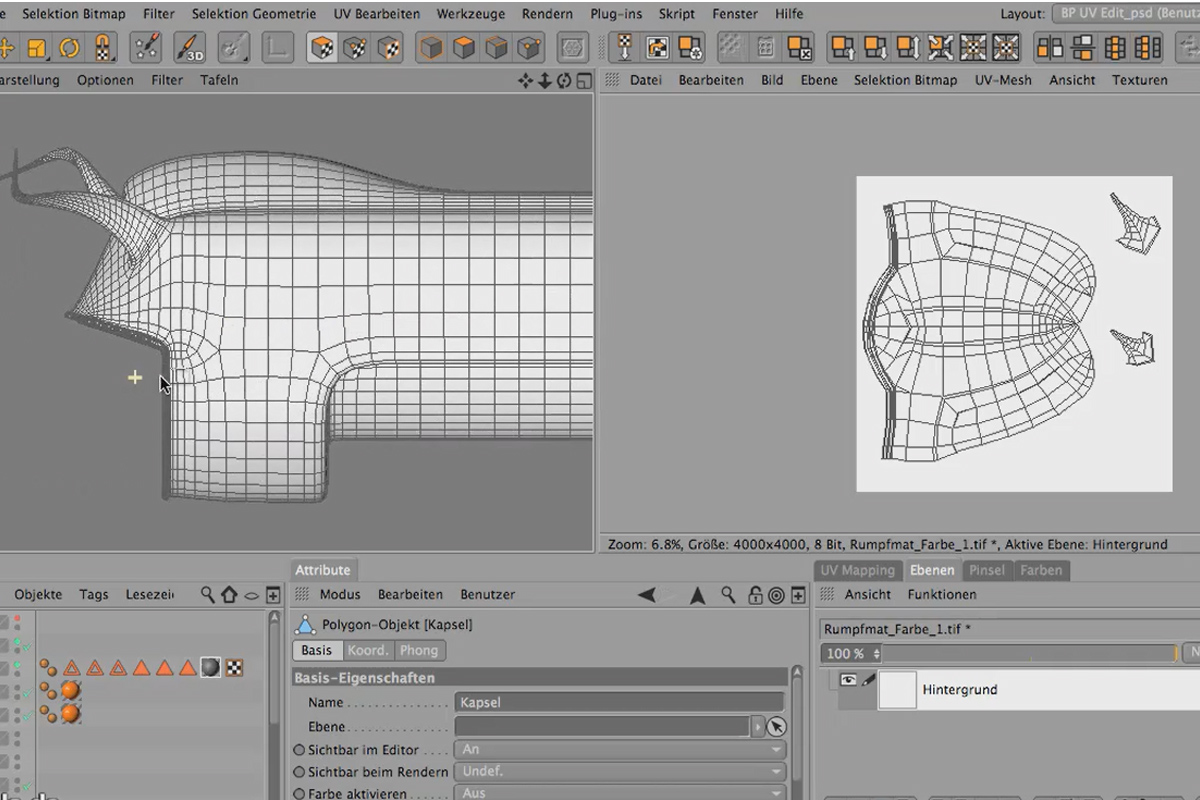Expand the Layout BP UV Edit dropdown
Screen dimensions: 1200x800
(1125, 15)
